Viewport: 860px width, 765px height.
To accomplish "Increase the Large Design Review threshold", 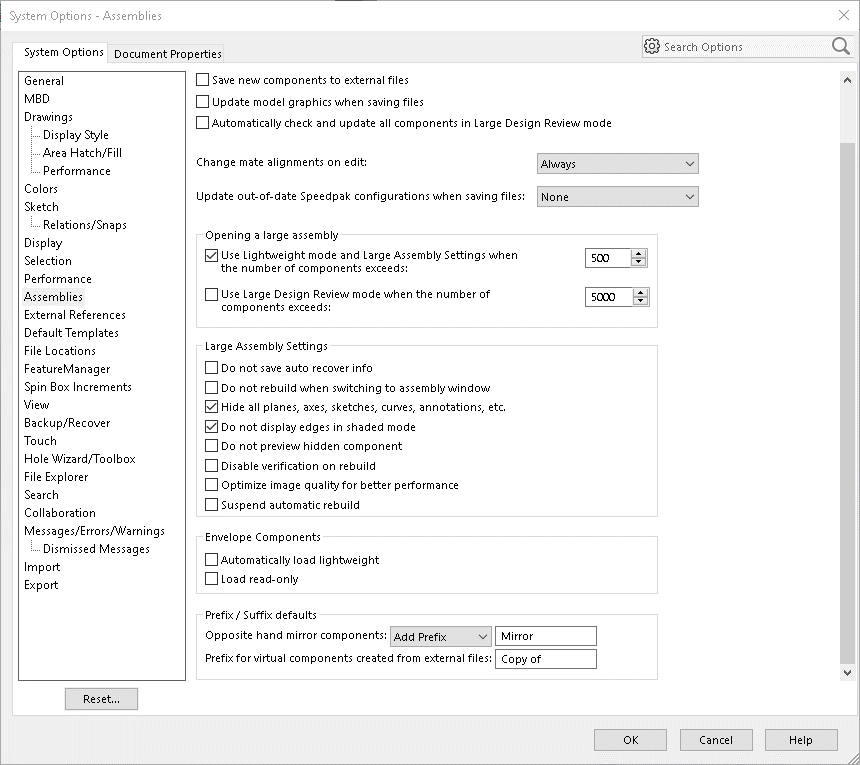I will (641, 293).
